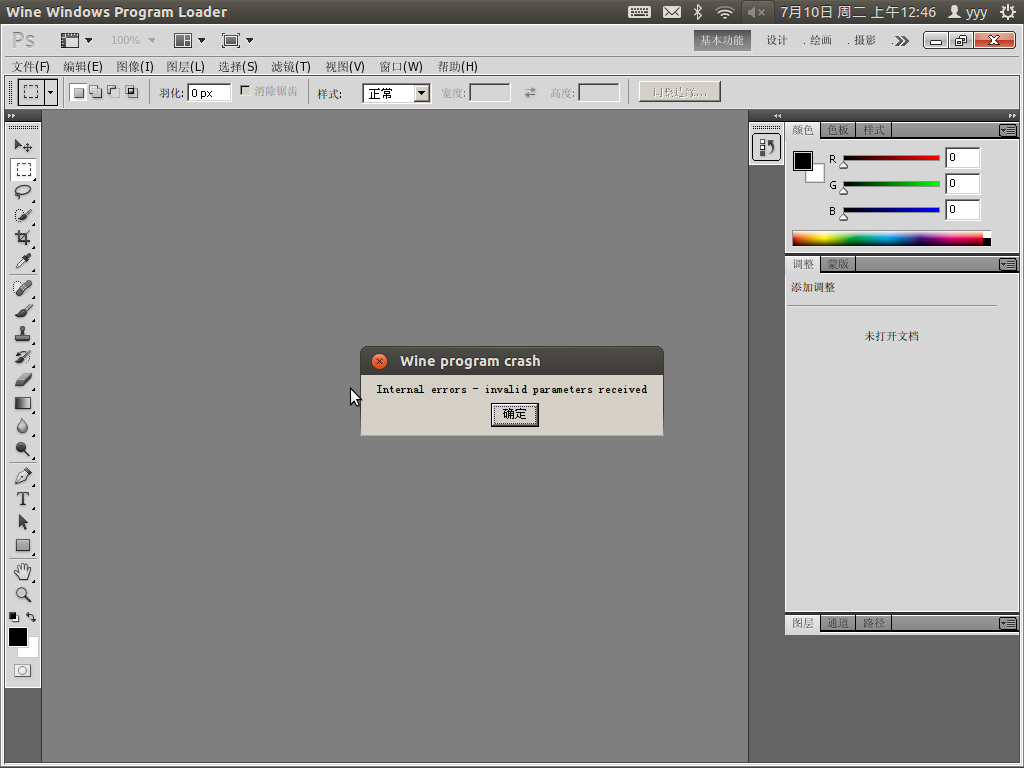Click the foreground color swatch in 颜色 panel

pyautogui.click(x=803, y=161)
